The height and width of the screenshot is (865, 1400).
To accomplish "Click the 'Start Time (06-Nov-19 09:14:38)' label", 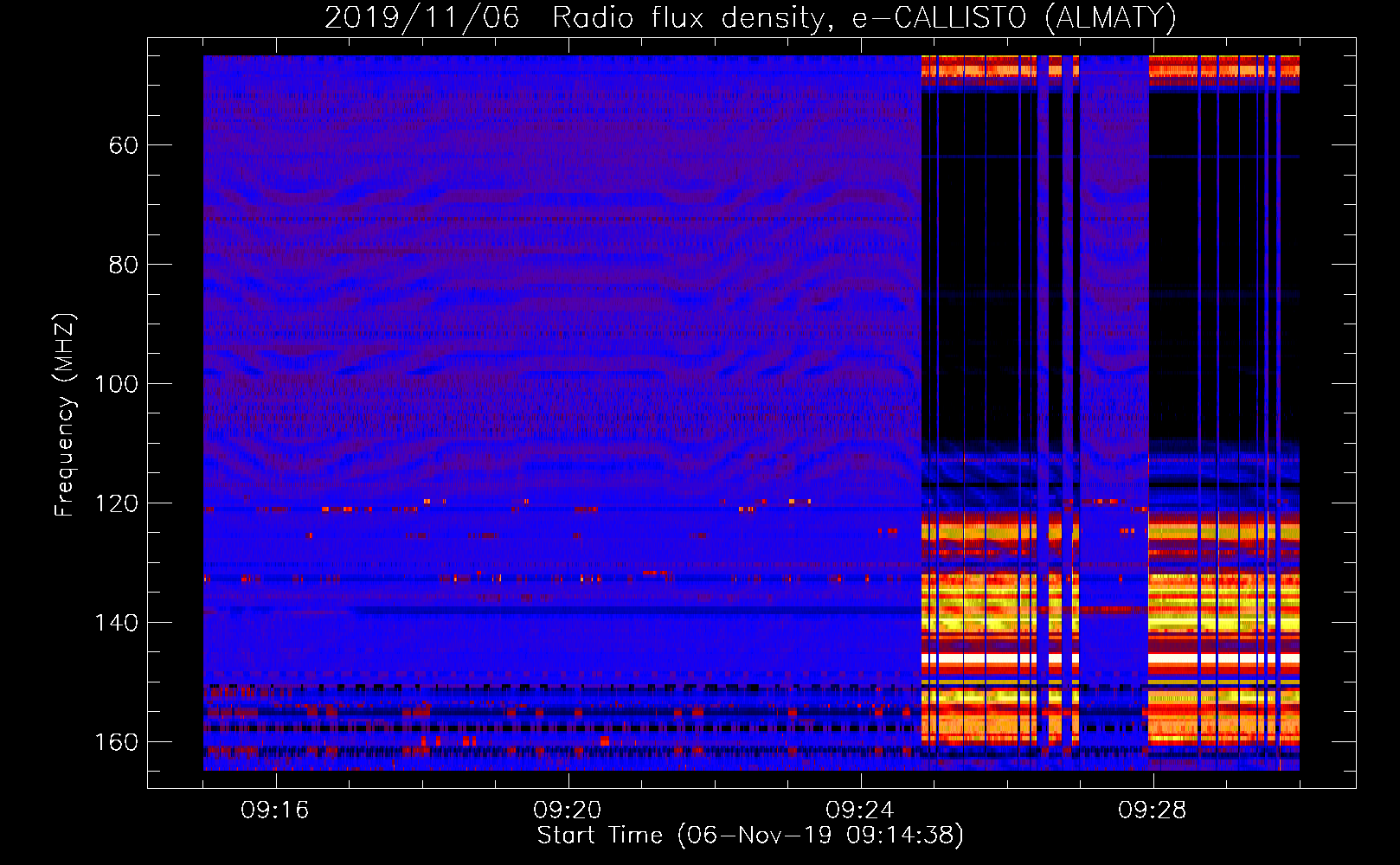I will tap(750, 836).
